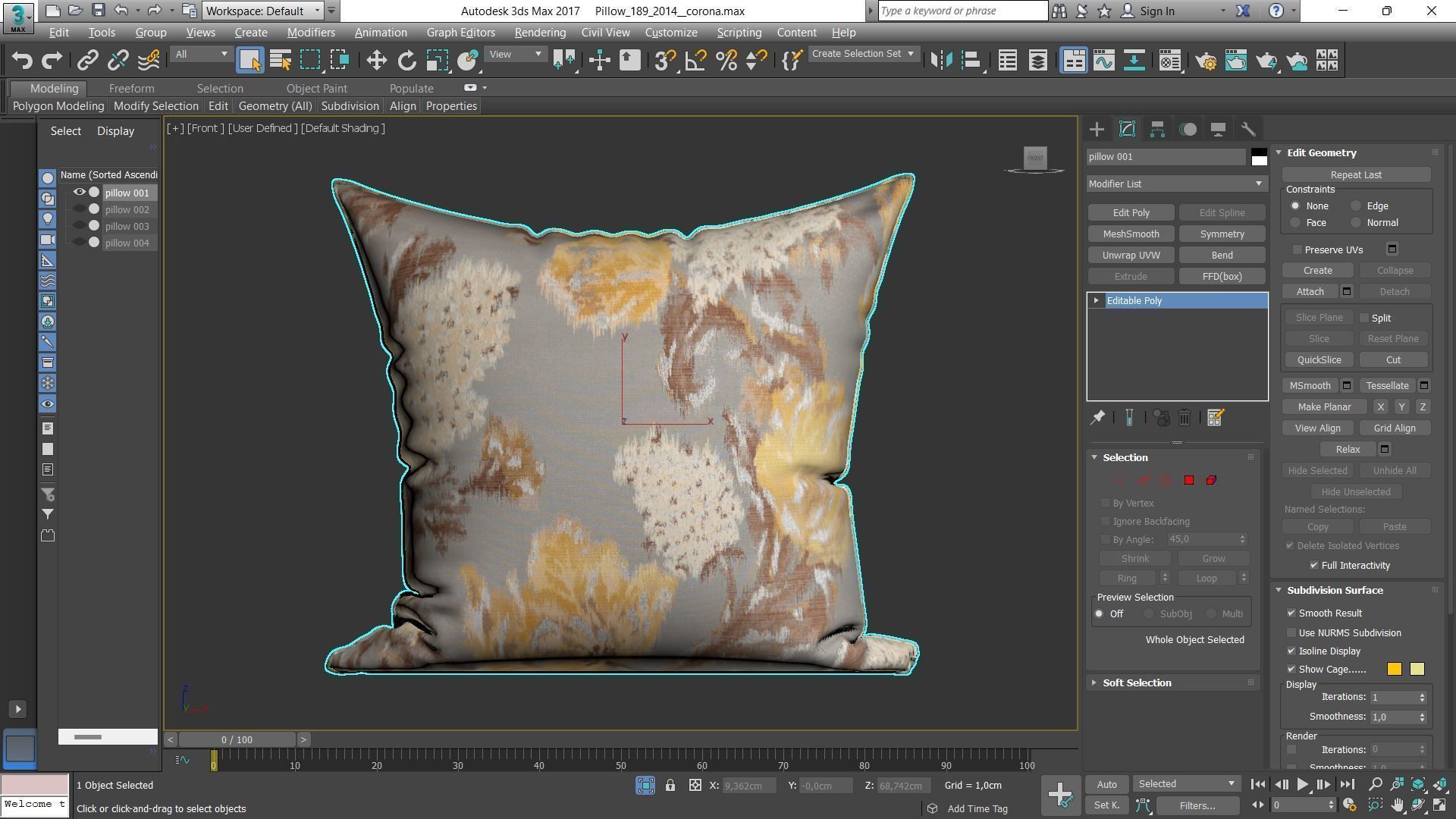Switch to the Hierarchy command panel

tap(1157, 130)
